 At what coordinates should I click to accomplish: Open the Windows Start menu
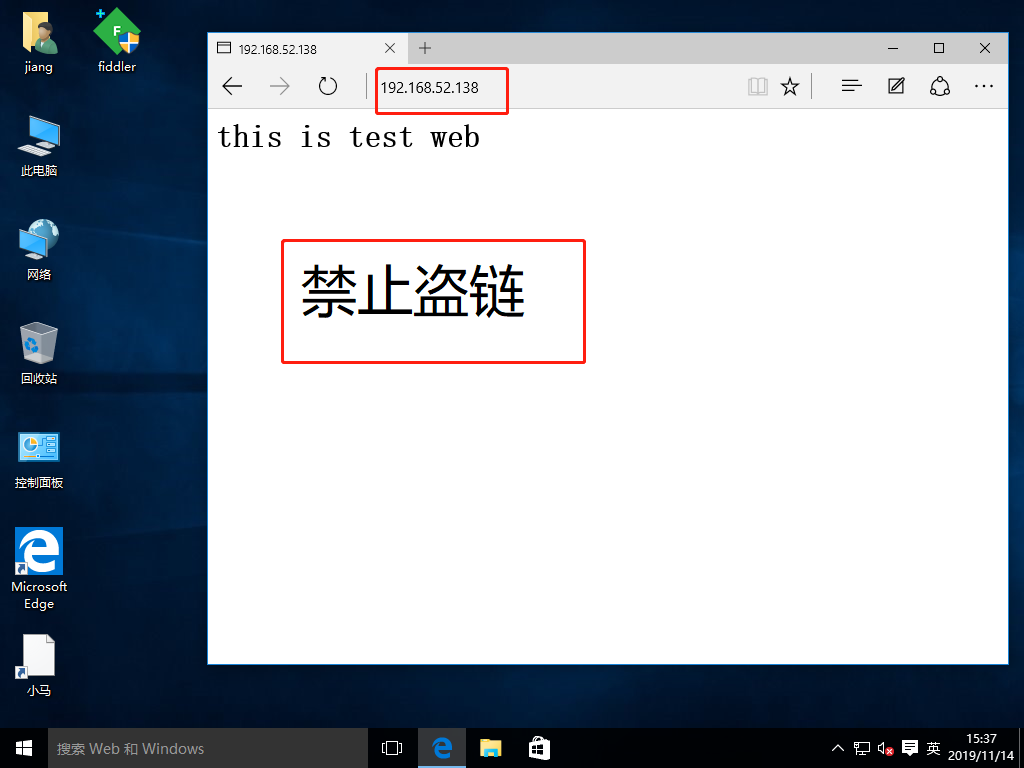[x=24, y=748]
